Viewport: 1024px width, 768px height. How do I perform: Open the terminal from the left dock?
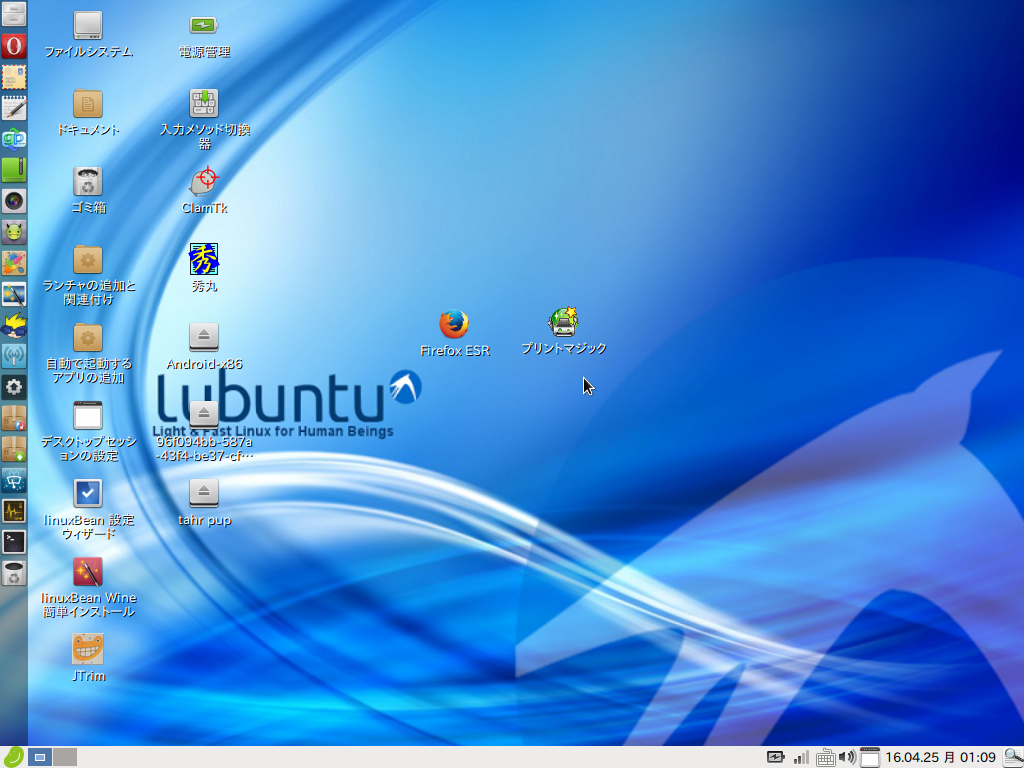point(14,541)
